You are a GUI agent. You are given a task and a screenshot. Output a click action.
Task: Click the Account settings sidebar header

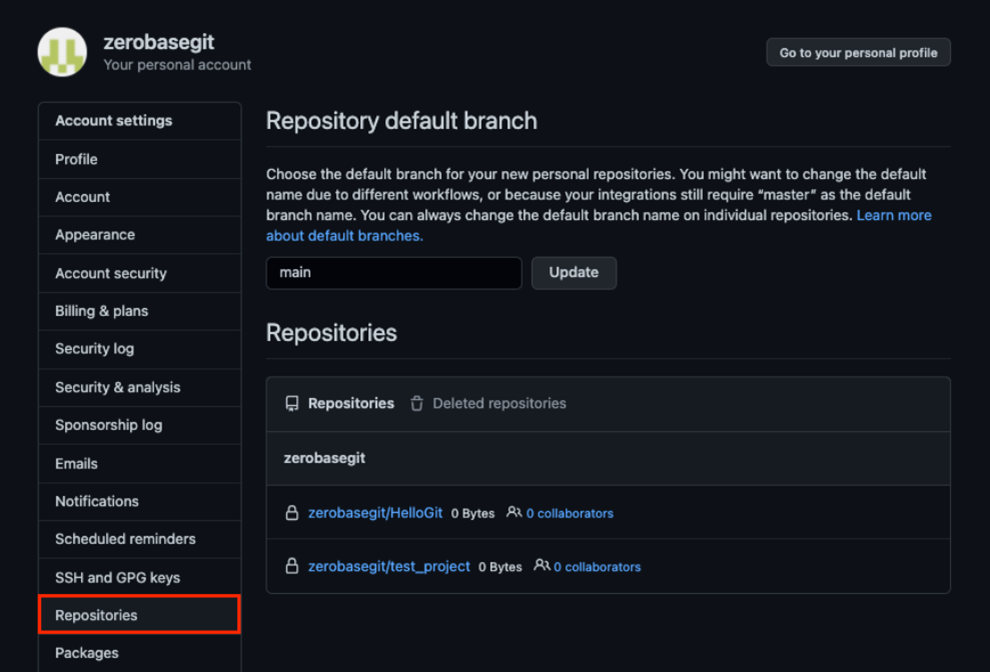coord(140,121)
